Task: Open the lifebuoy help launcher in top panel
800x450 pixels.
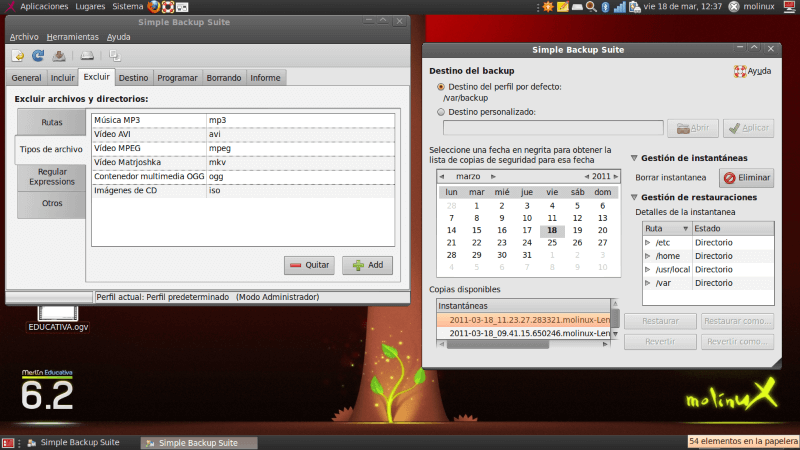Action: [x=168, y=7]
